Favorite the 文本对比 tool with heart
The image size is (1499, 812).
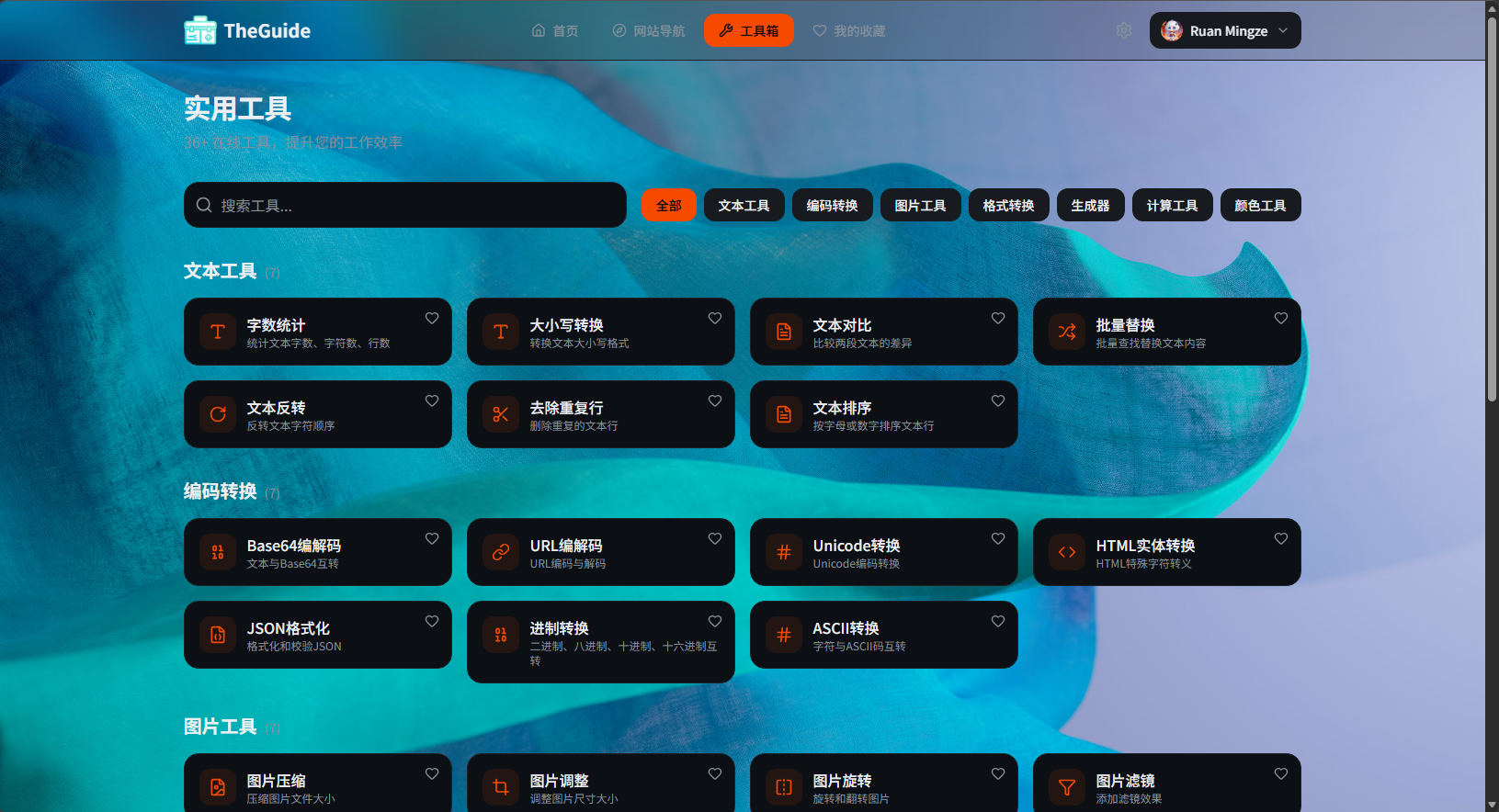[998, 318]
